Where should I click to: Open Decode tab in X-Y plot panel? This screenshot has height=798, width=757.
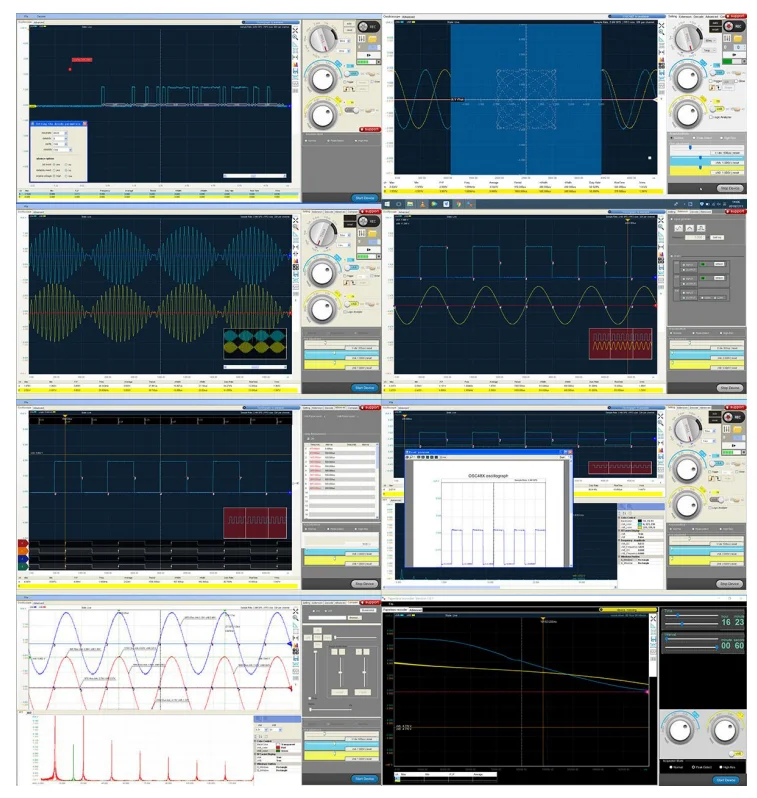[698, 16]
